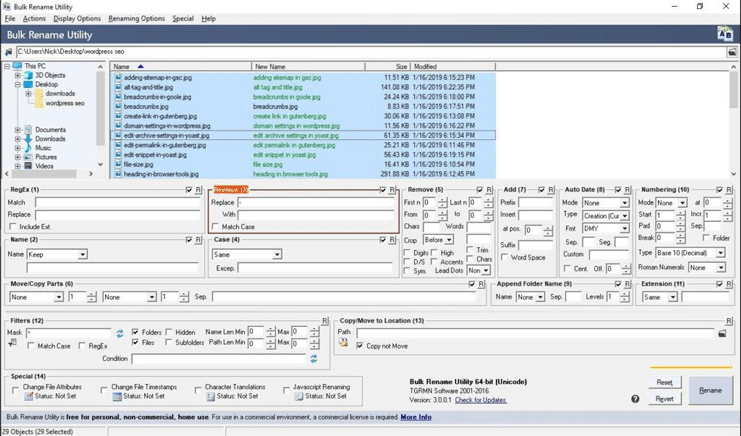Enable Change File Attributes checkbox
The width and height of the screenshot is (741, 436).
(x=16, y=390)
